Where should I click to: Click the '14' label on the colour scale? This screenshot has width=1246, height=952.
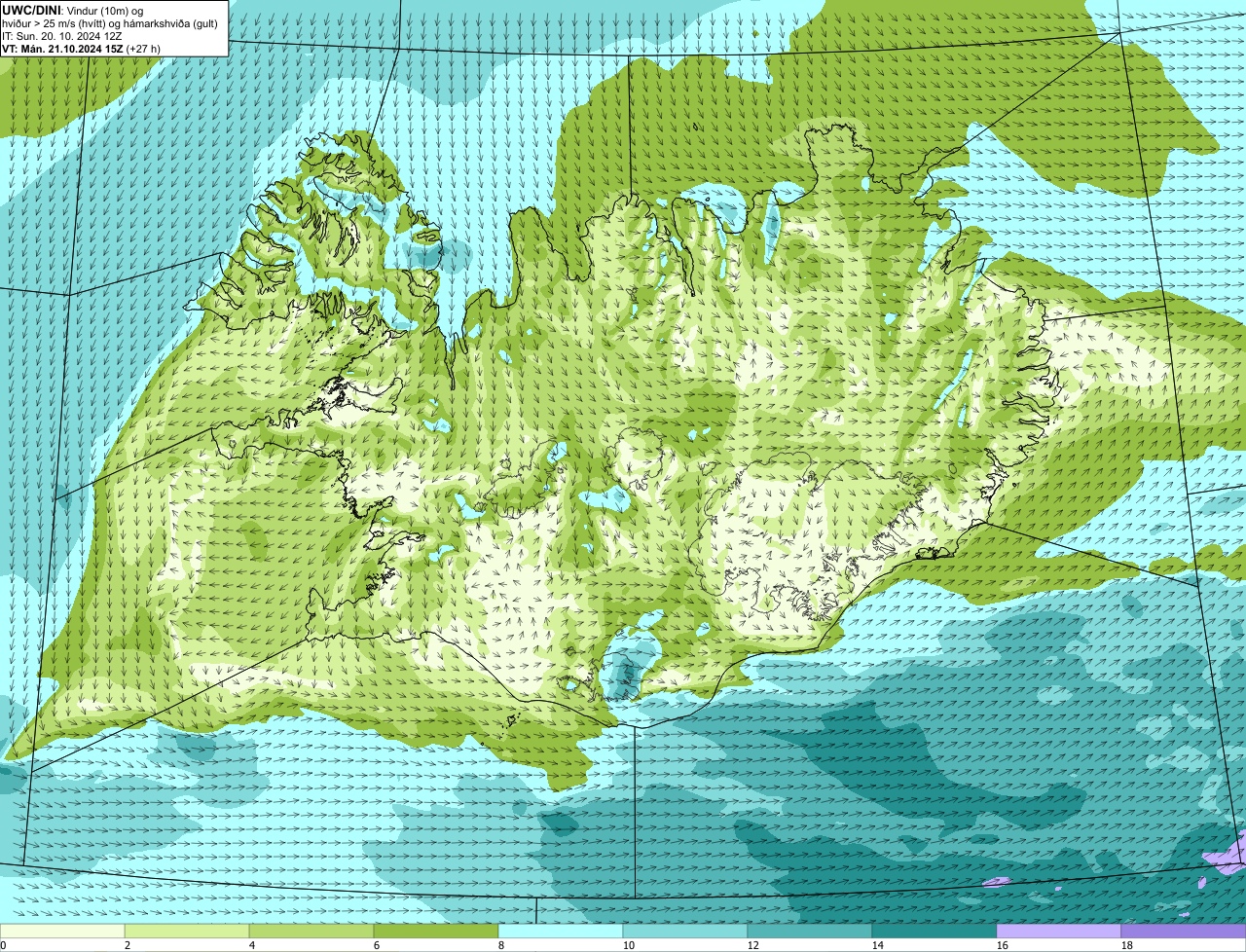coord(878,945)
